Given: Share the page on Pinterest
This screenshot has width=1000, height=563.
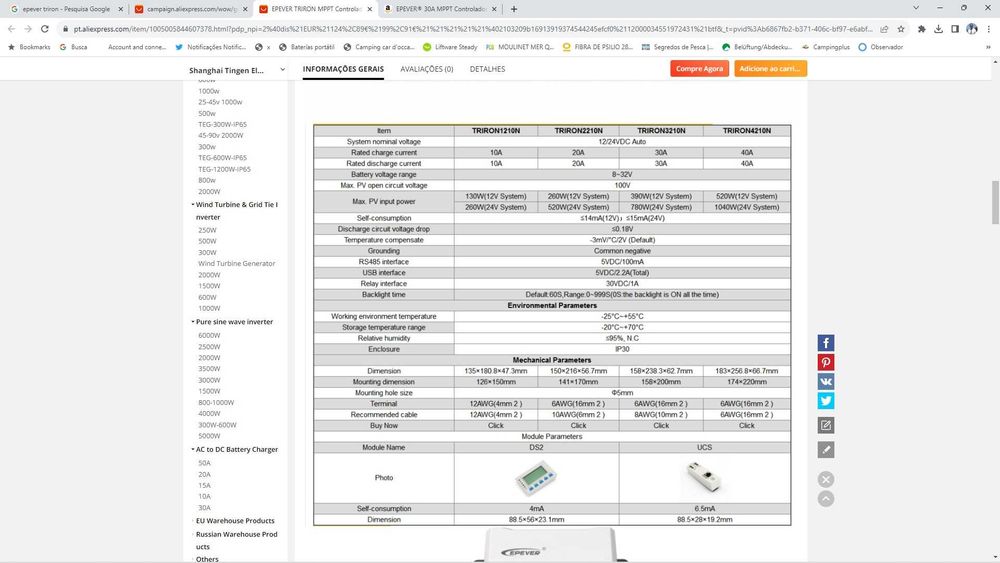Looking at the screenshot, I should pyautogui.click(x=825, y=362).
